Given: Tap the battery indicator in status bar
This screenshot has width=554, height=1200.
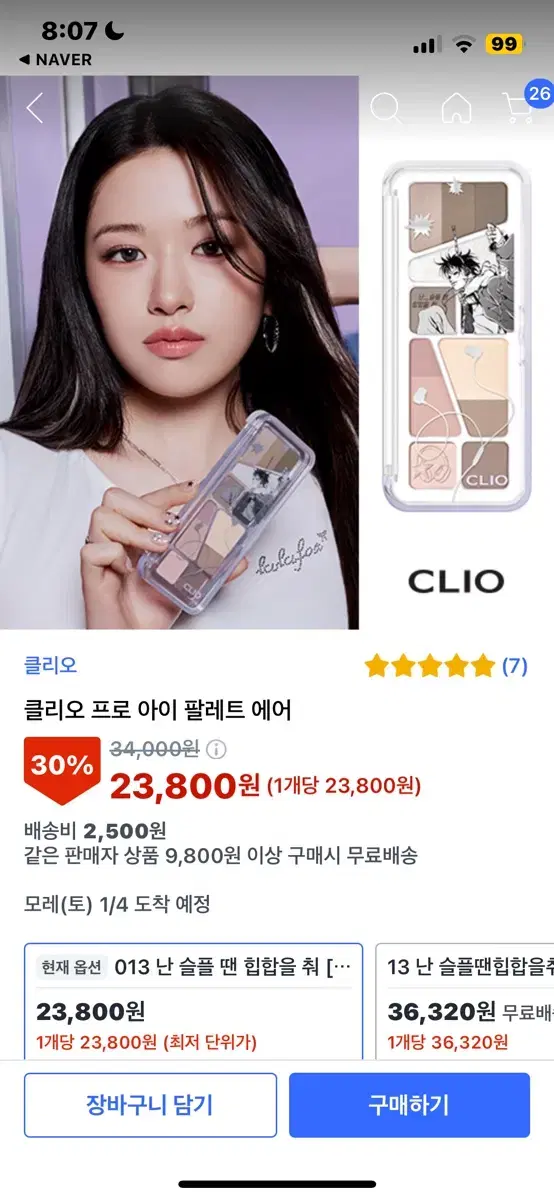Looking at the screenshot, I should coord(504,44).
